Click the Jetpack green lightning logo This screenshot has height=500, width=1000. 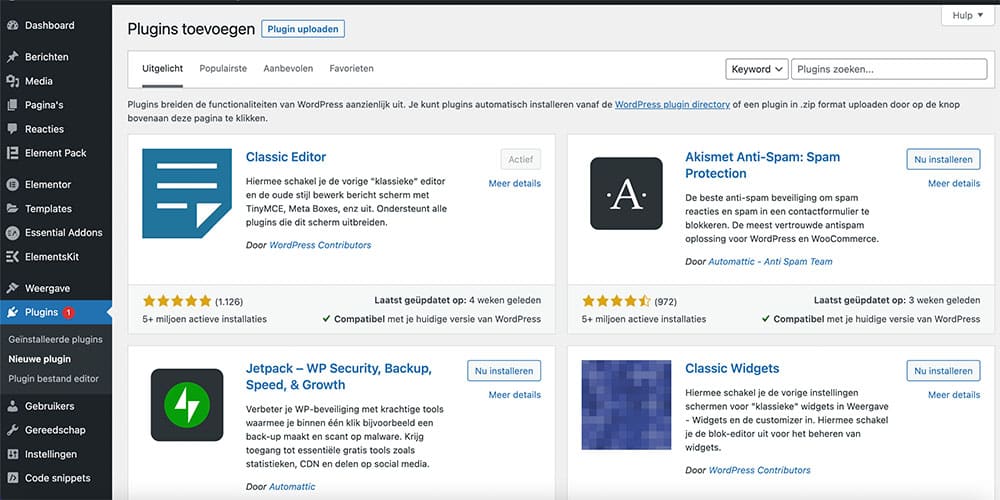[187, 405]
